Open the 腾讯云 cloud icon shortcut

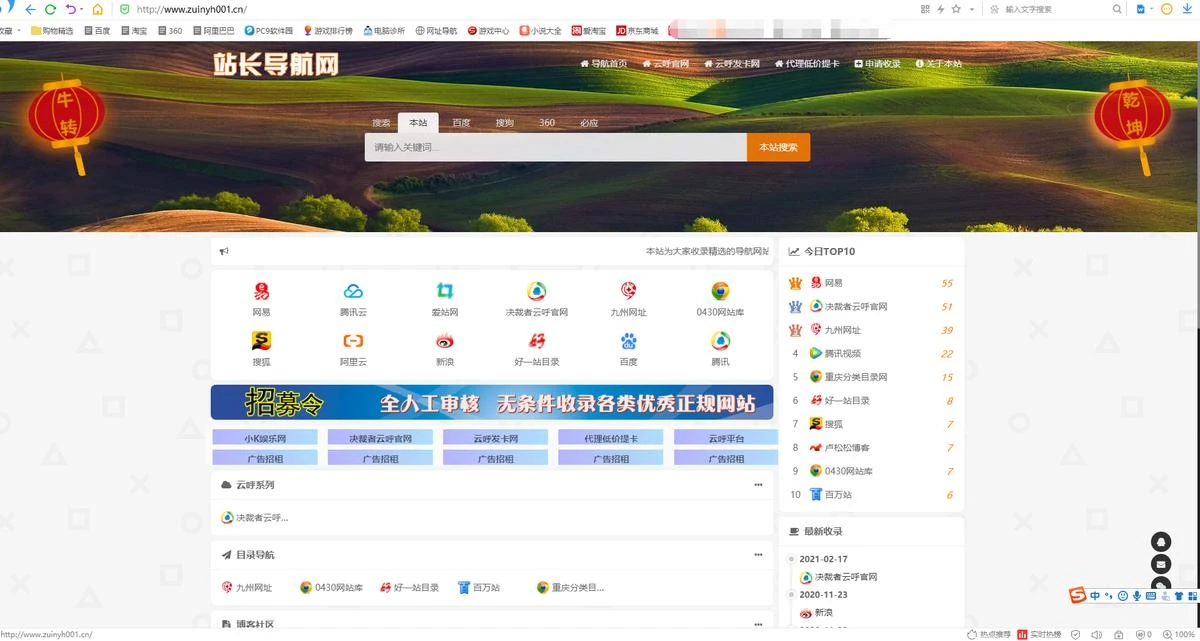click(353, 292)
